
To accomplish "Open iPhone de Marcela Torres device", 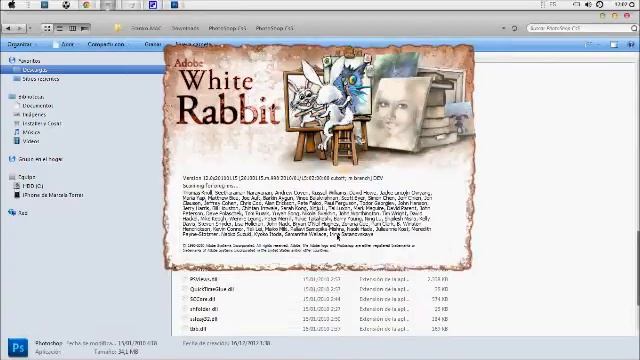I will click(53, 195).
